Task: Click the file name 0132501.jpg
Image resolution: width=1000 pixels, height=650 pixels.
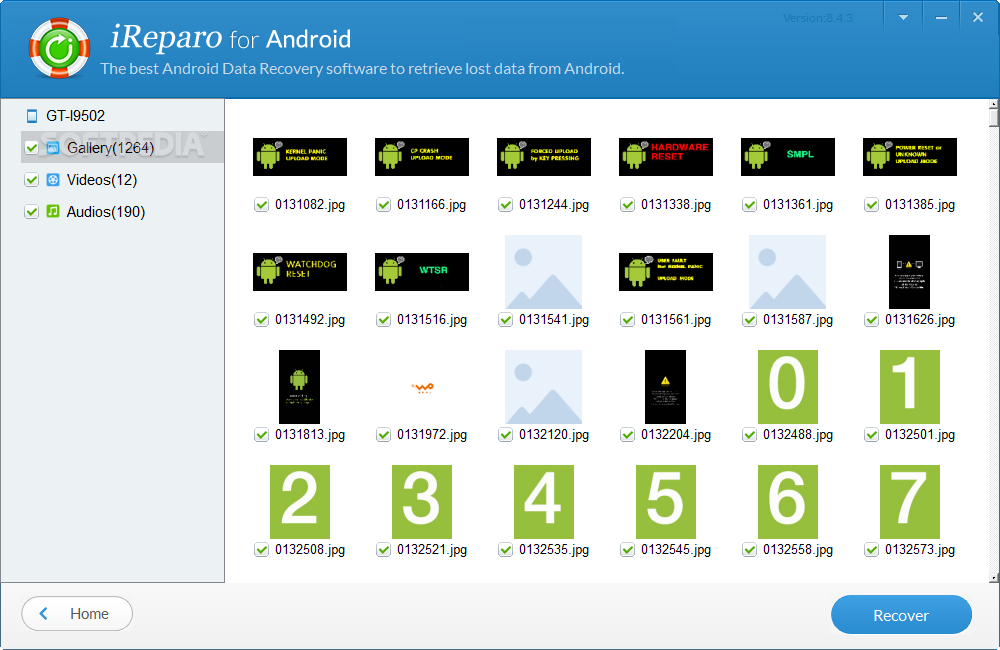Action: pos(920,434)
